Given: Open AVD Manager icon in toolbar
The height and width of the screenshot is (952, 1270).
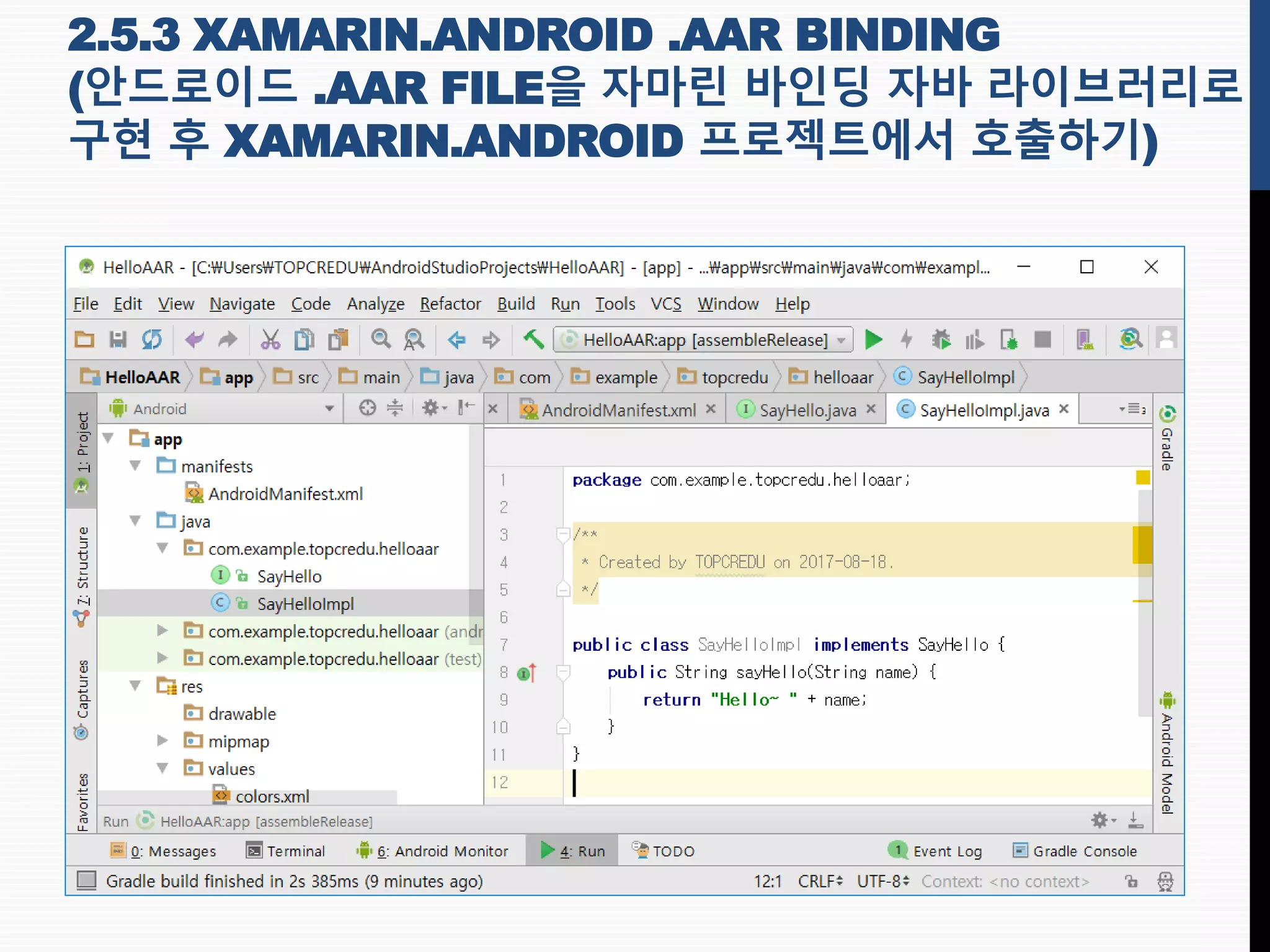Looking at the screenshot, I should click(x=1085, y=340).
